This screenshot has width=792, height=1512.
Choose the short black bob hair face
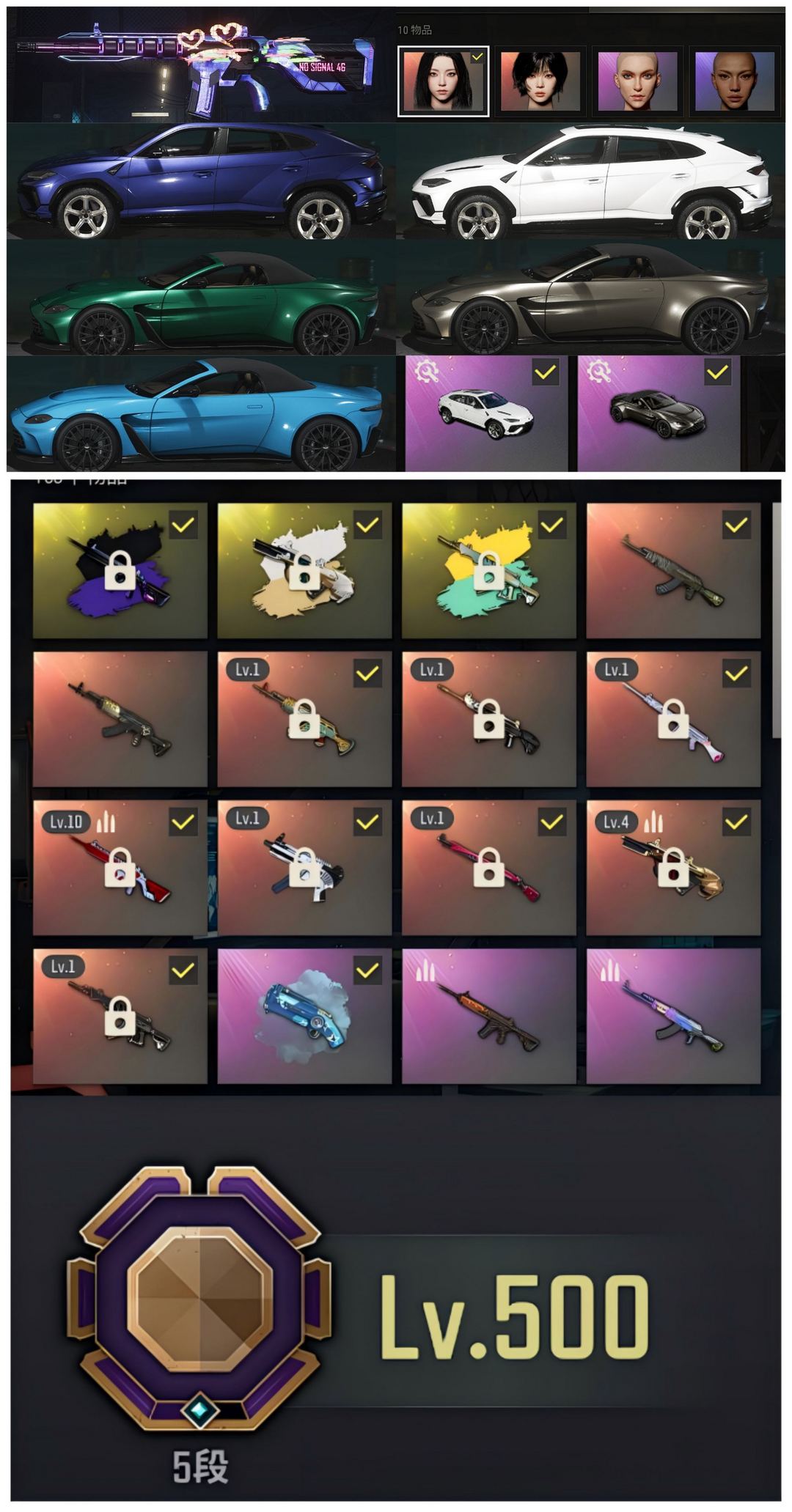point(540,81)
